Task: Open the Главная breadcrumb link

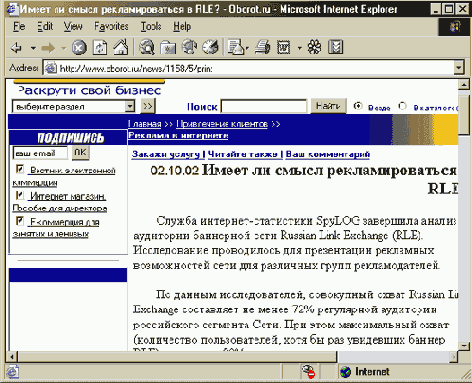Action: pos(144,124)
